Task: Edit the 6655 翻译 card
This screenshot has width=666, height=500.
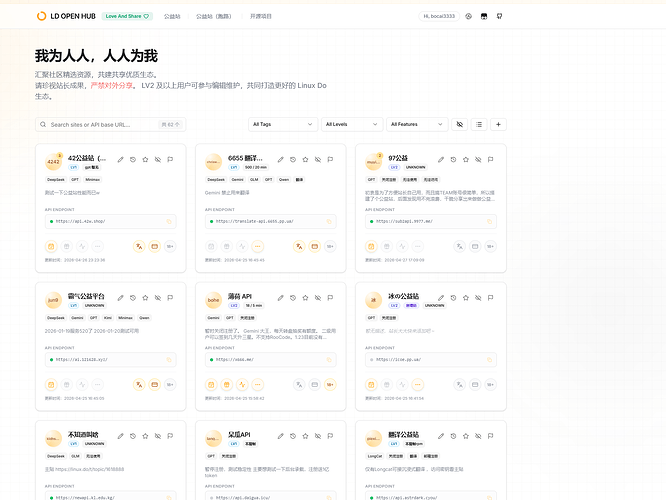Action: 281,160
